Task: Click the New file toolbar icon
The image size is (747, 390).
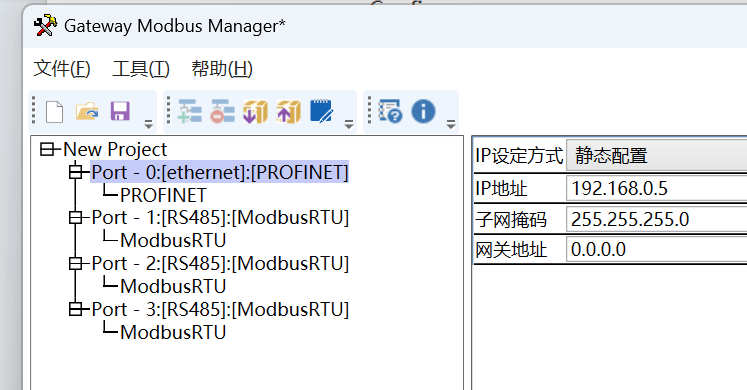Action: [x=54, y=112]
